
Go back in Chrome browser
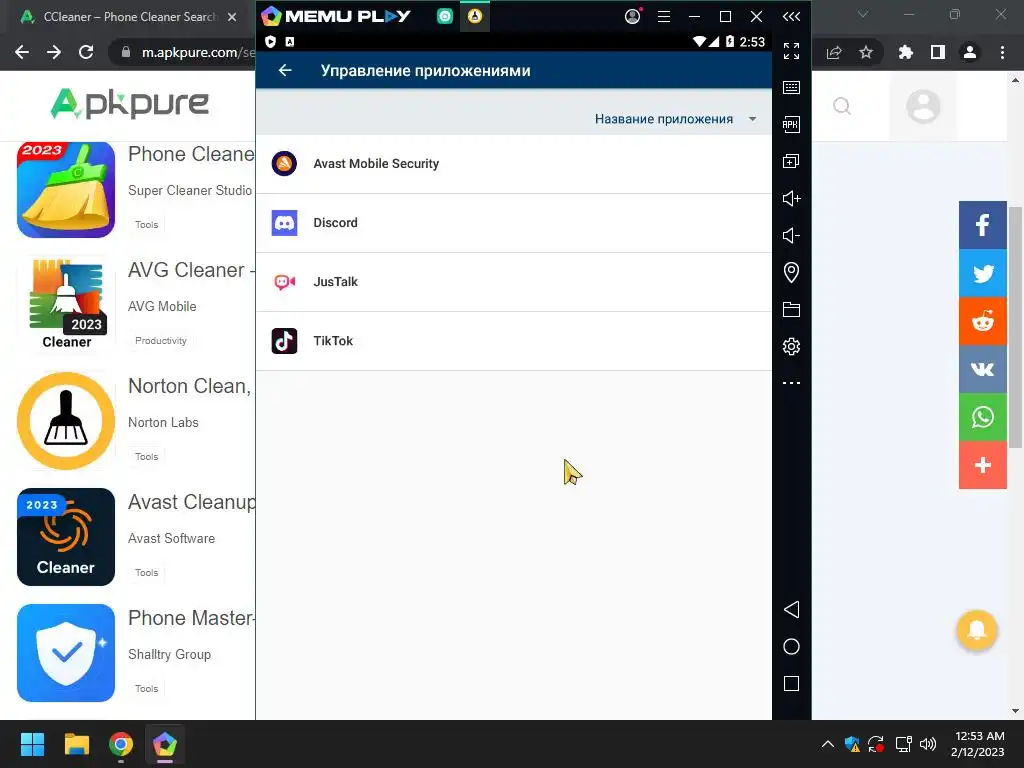22,52
